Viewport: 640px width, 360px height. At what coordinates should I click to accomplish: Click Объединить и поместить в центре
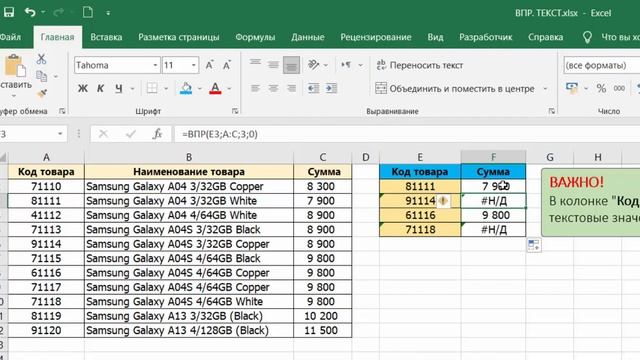tap(455, 88)
